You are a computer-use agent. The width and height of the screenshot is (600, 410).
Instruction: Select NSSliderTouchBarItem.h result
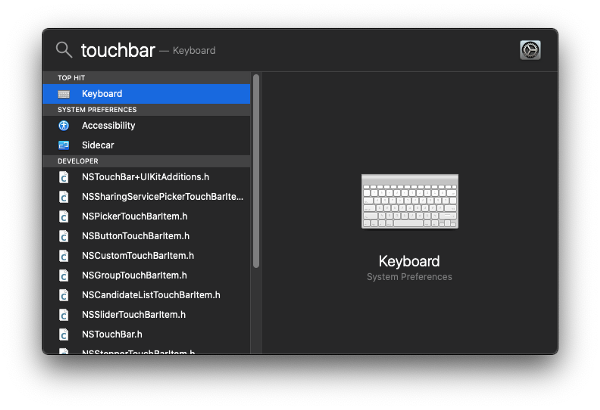[x=147, y=315]
